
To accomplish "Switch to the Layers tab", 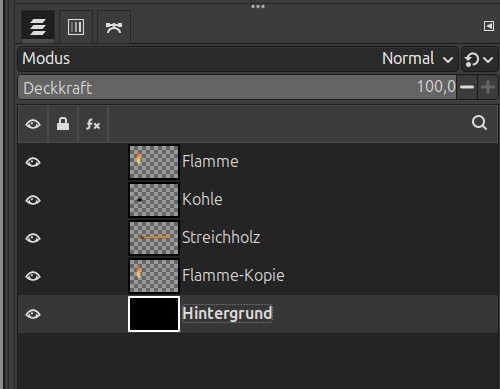I will (38, 27).
